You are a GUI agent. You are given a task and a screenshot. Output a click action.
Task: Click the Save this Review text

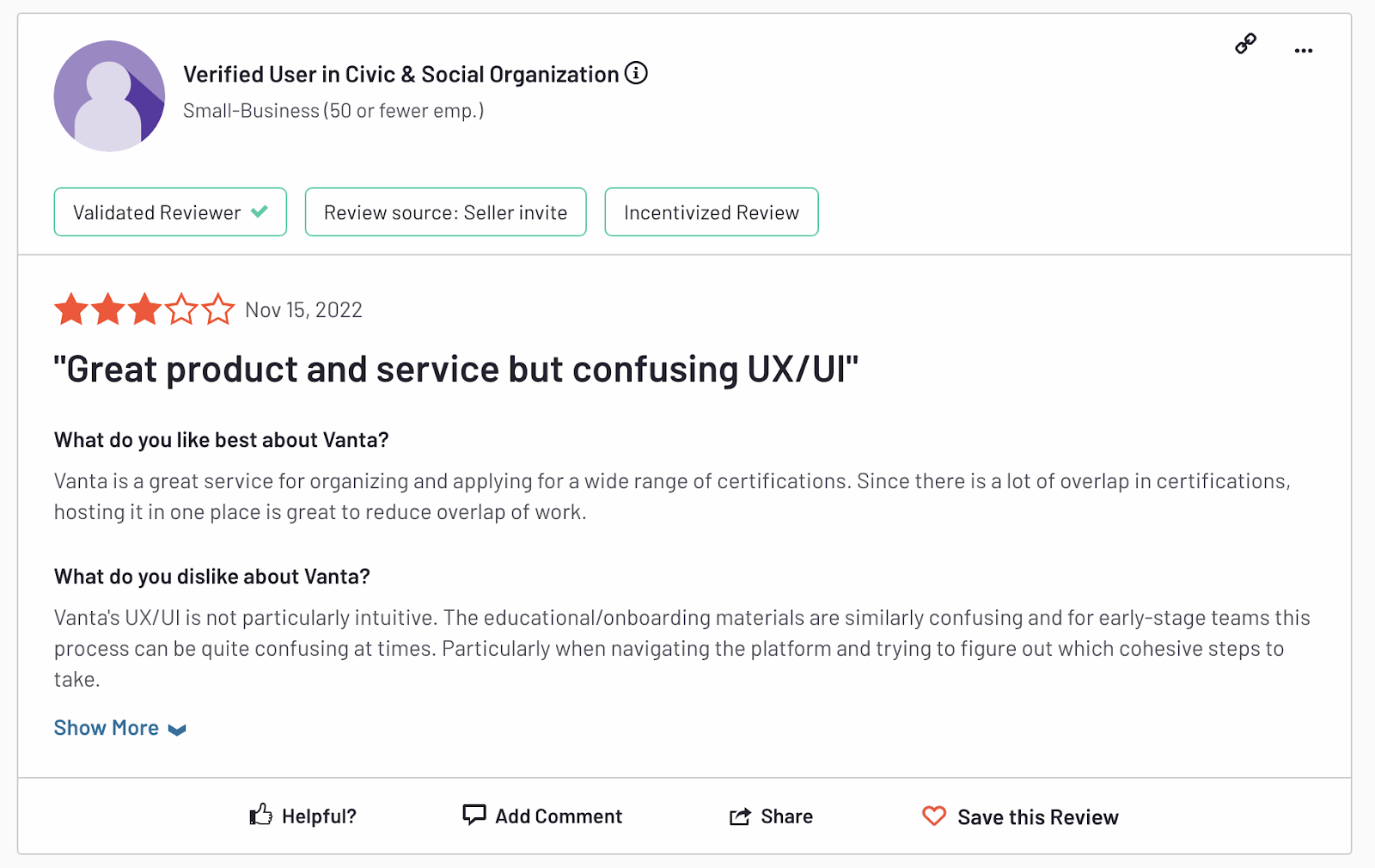click(x=1037, y=817)
